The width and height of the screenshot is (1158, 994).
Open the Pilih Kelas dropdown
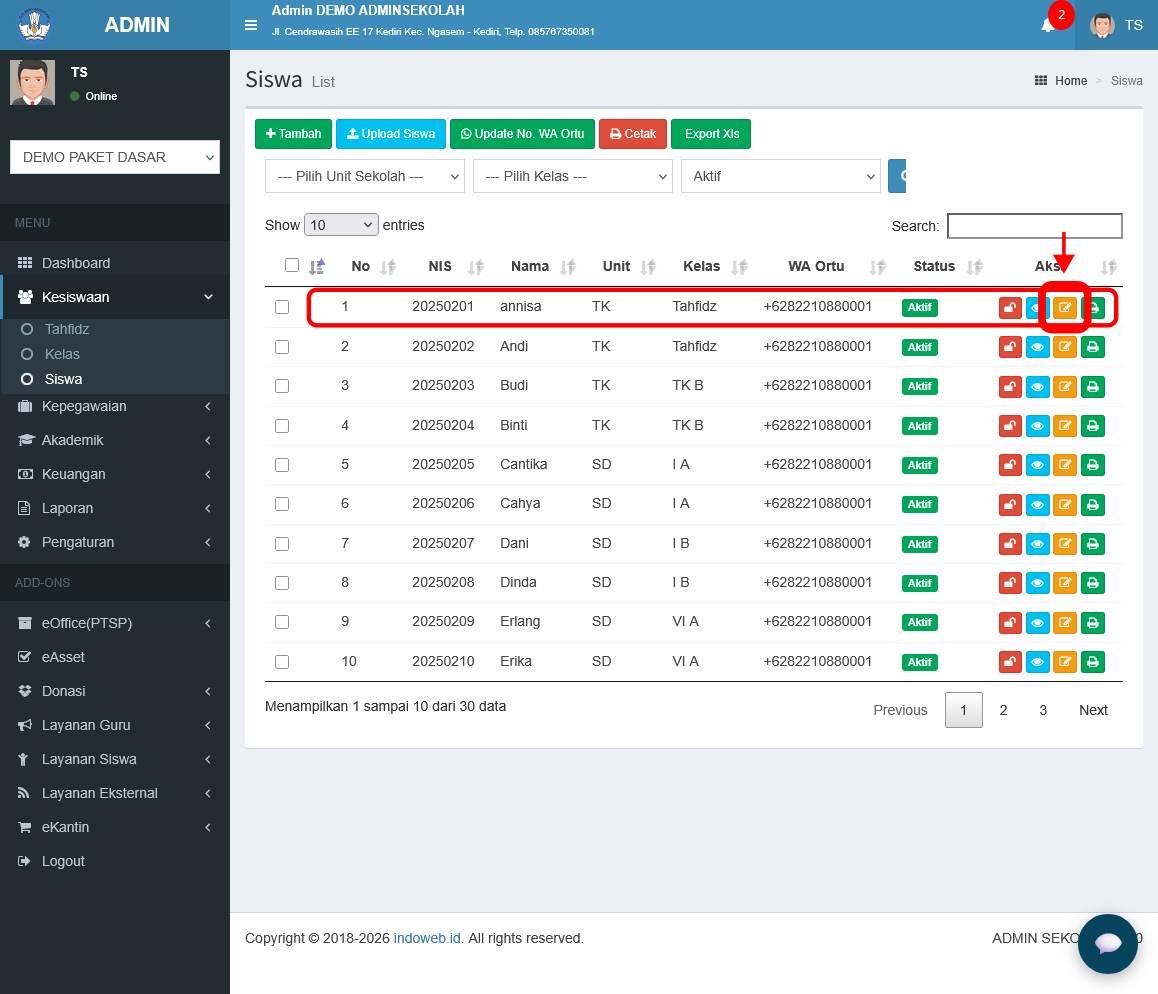click(x=573, y=176)
